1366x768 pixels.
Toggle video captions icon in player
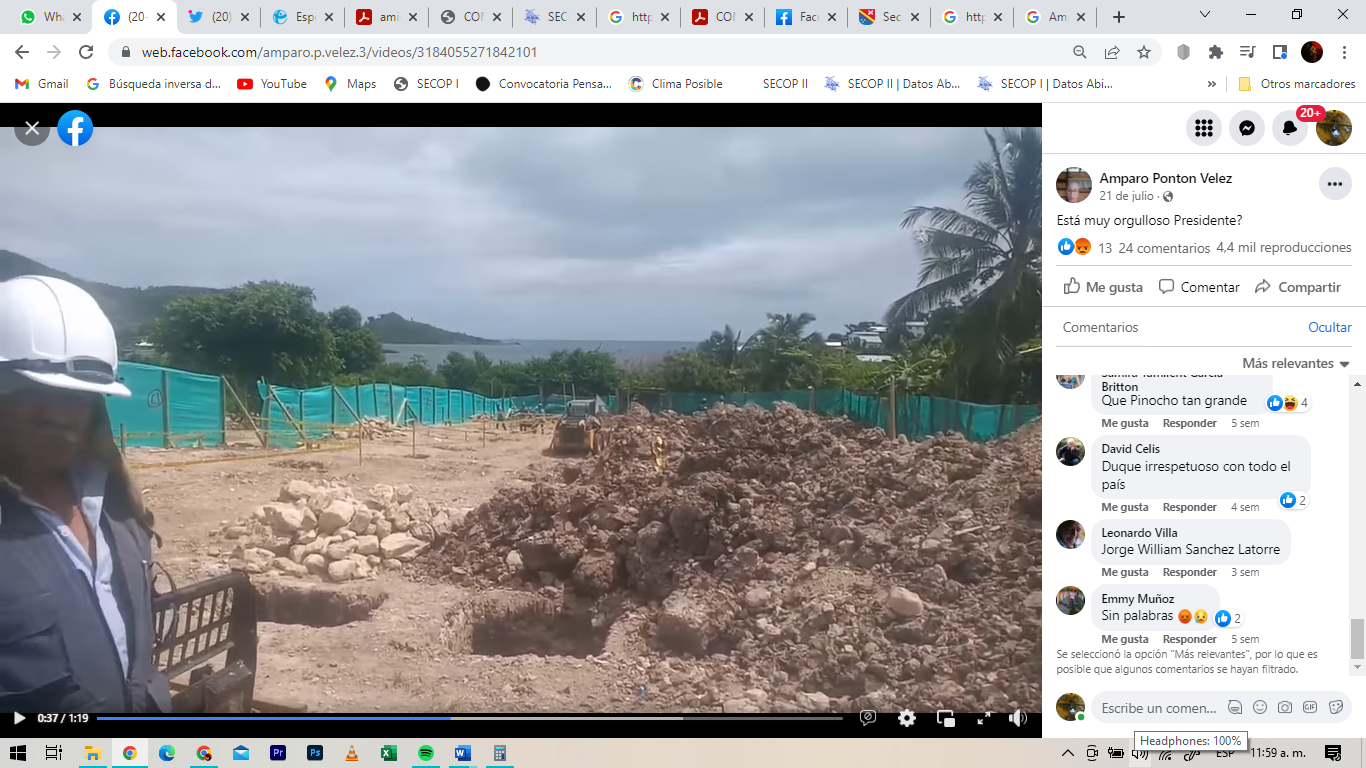pos(868,718)
